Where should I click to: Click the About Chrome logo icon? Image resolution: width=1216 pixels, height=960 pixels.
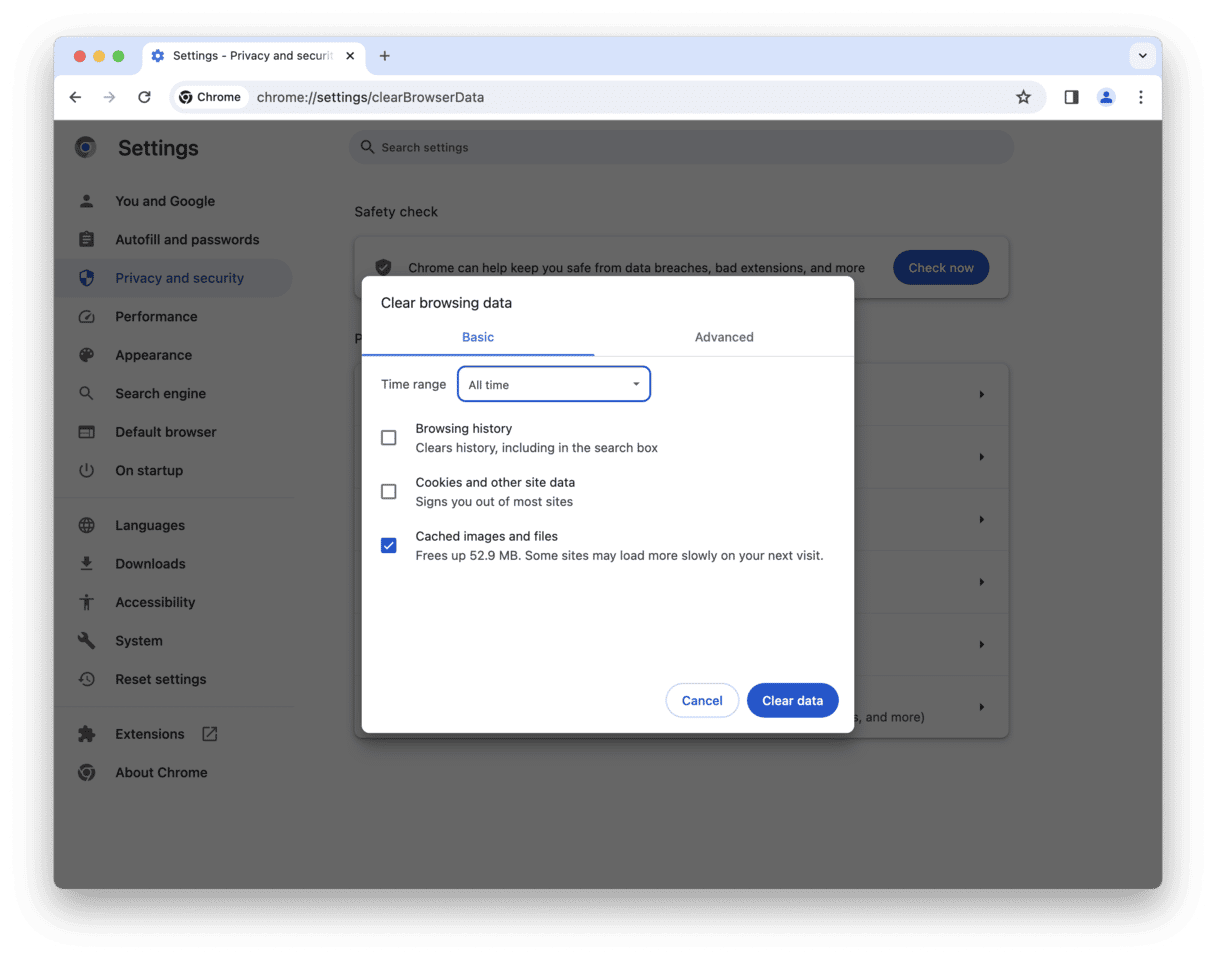86,772
